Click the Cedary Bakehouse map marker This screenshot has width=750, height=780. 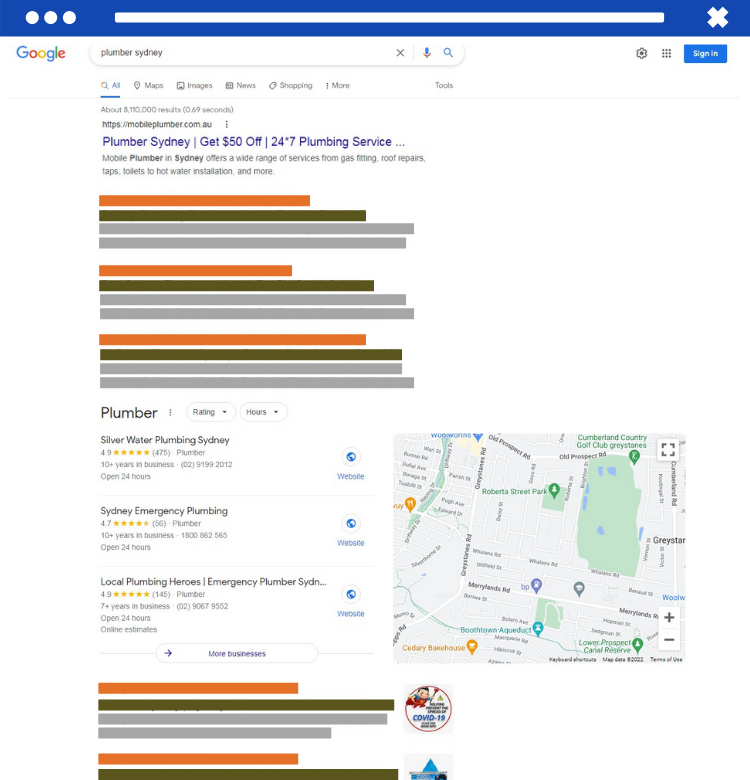coord(472,646)
